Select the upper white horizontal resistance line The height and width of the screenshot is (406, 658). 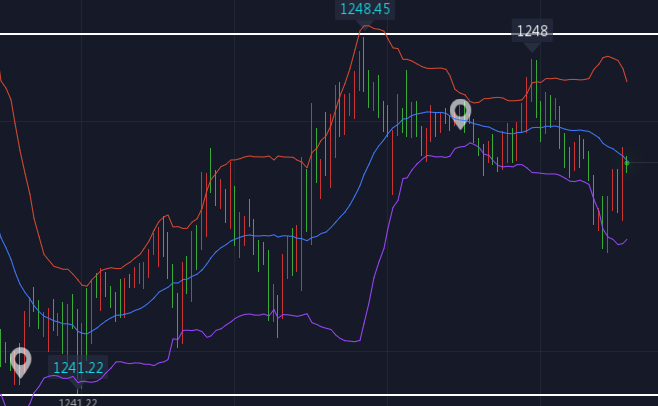pyautogui.click(x=200, y=34)
